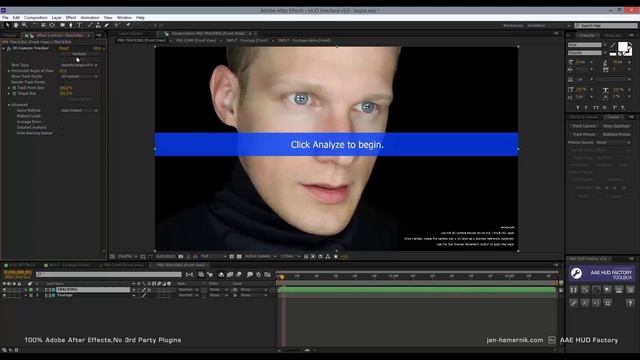This screenshot has height=360, width=640.
Task: Collapse the Advanced section
Action: coord(9,105)
